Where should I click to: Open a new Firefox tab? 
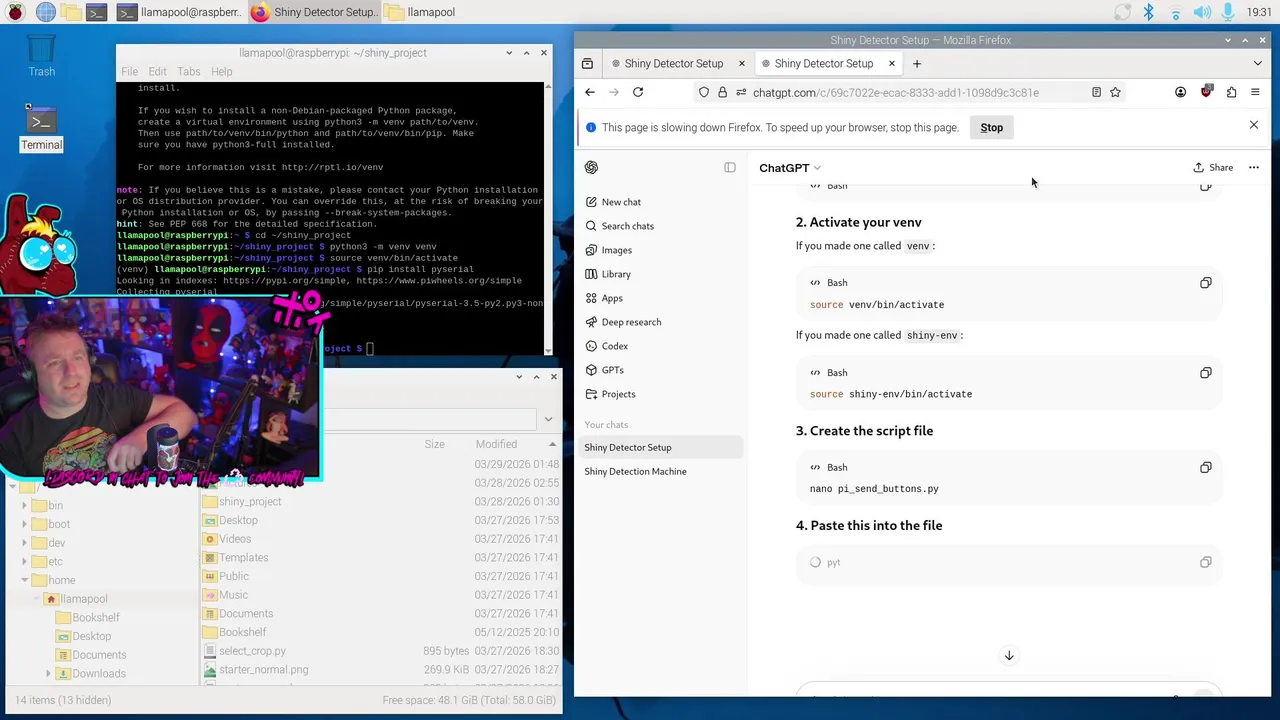[916, 63]
